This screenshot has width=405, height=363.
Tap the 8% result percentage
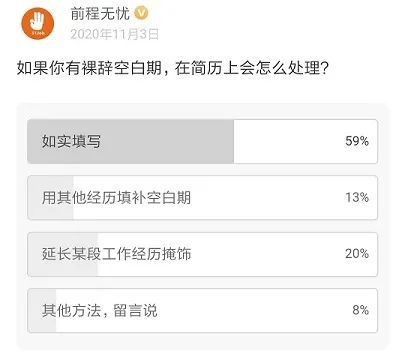pyautogui.click(x=360, y=310)
